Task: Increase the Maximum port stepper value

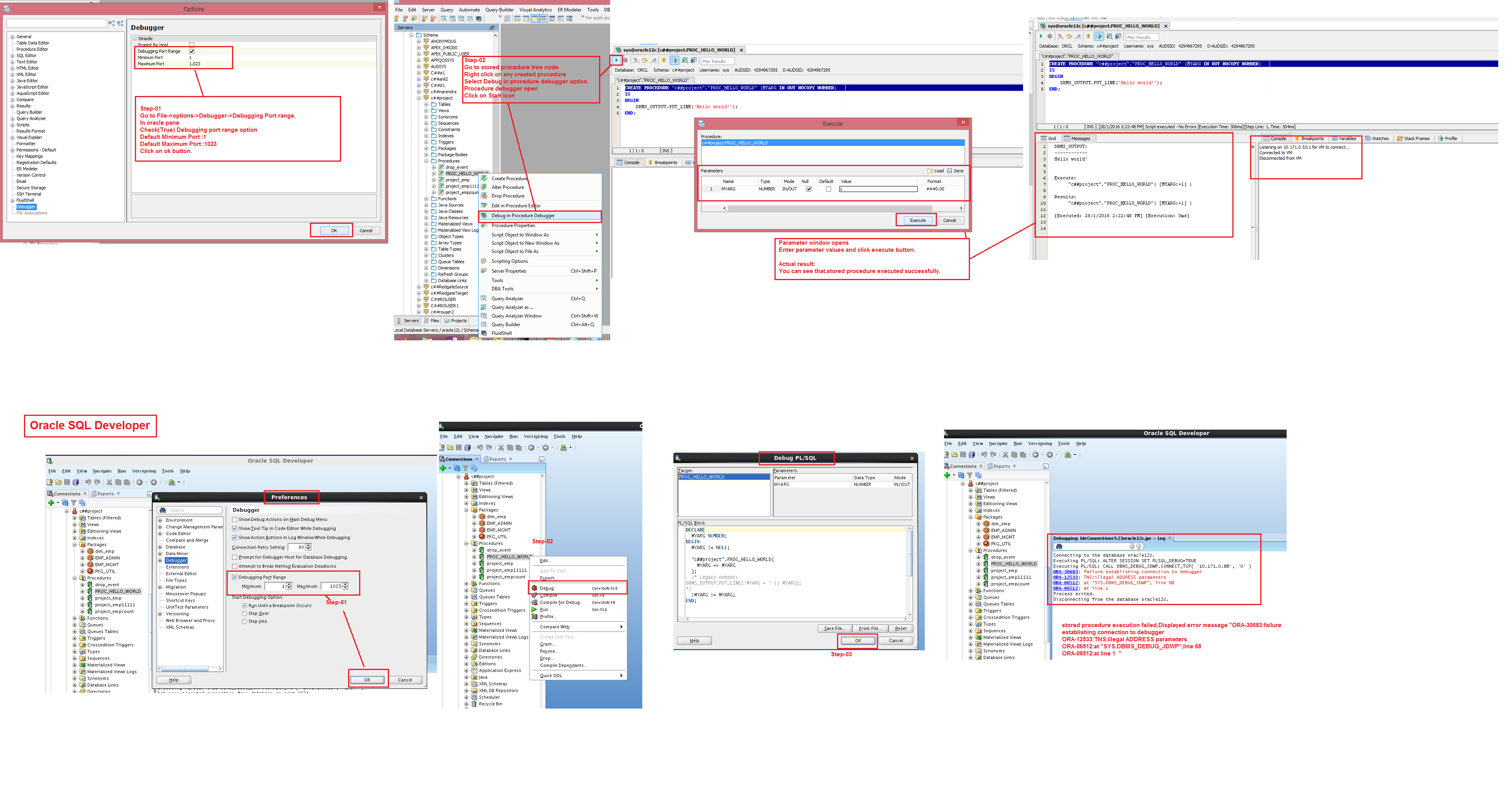Action: point(345,584)
